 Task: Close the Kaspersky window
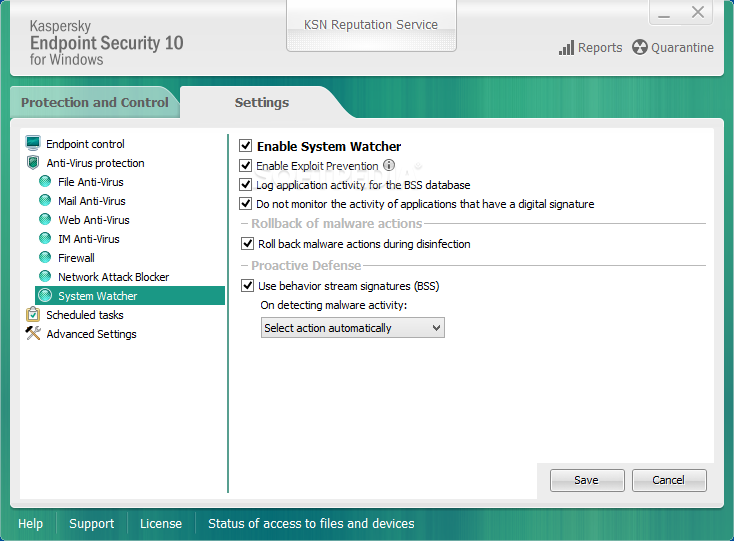point(698,12)
